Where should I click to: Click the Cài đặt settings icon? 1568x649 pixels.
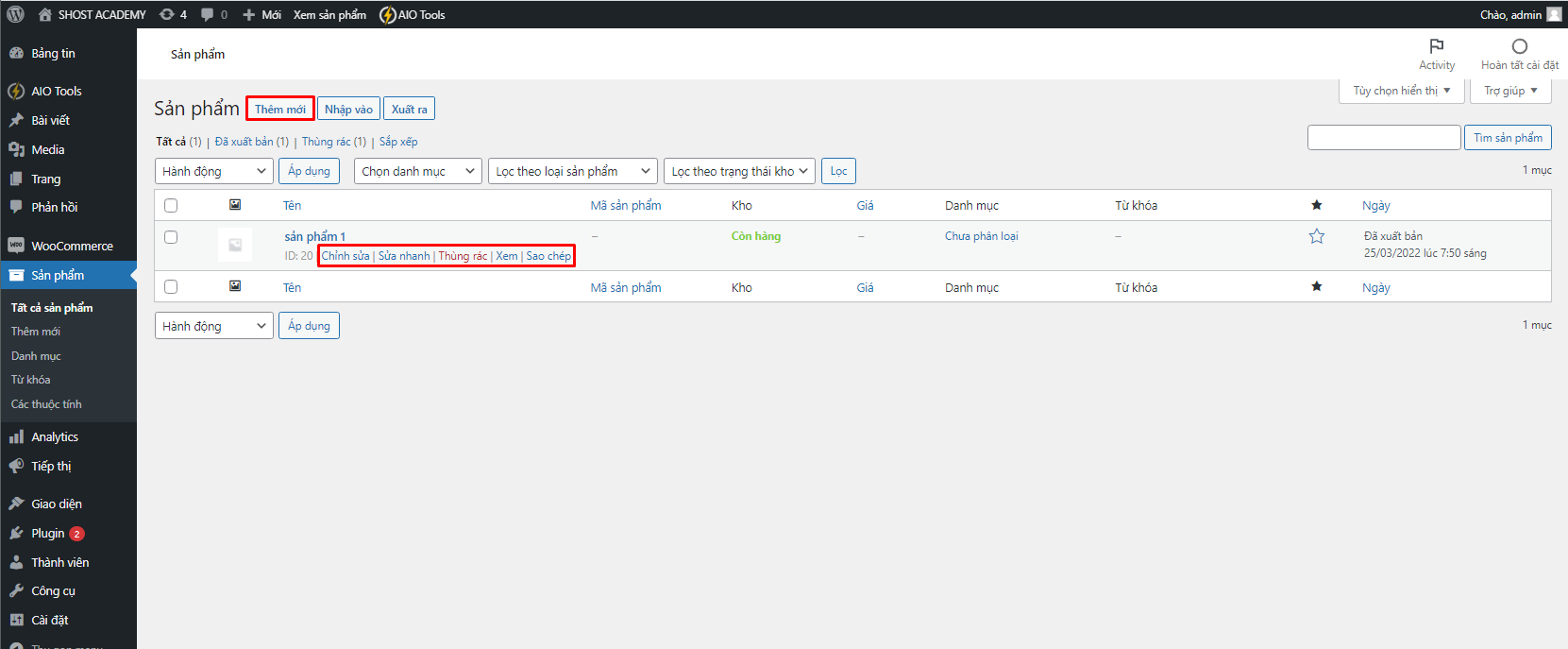point(16,620)
